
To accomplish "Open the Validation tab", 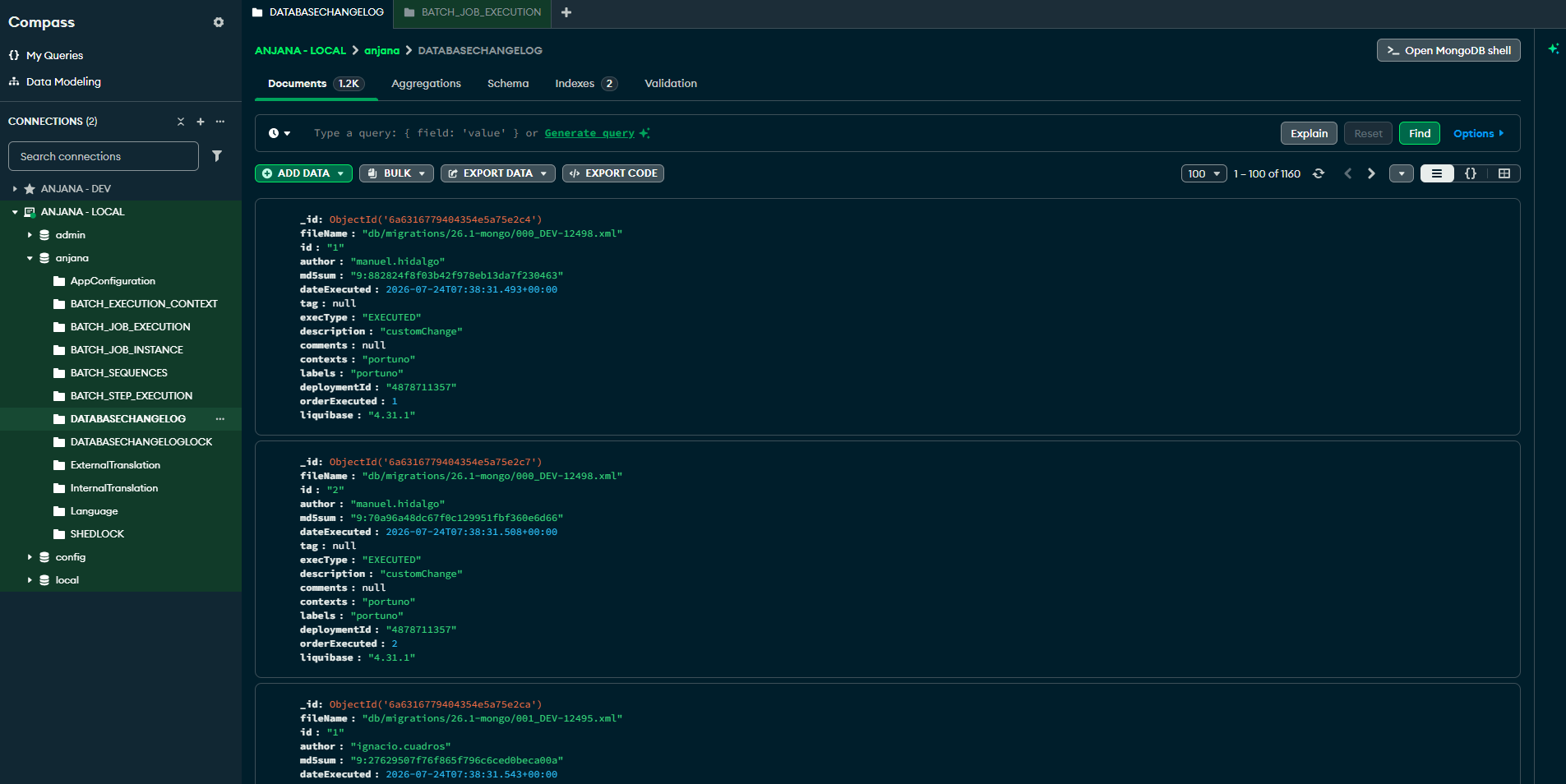I will [x=671, y=84].
